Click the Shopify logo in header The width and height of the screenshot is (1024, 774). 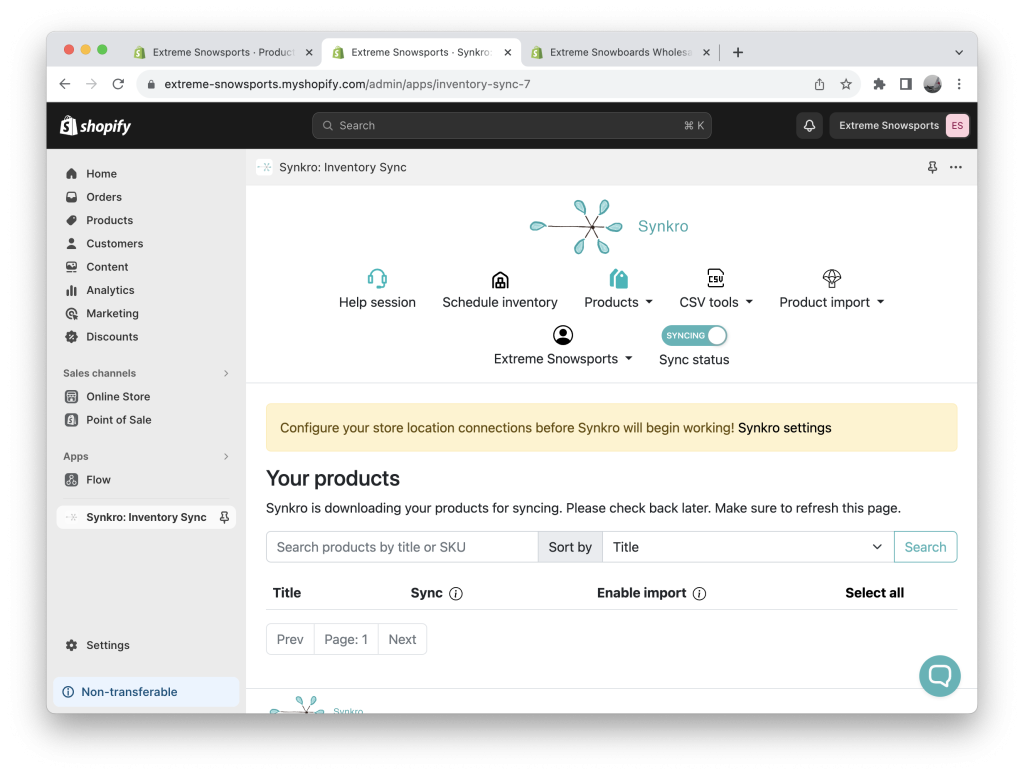(x=95, y=125)
